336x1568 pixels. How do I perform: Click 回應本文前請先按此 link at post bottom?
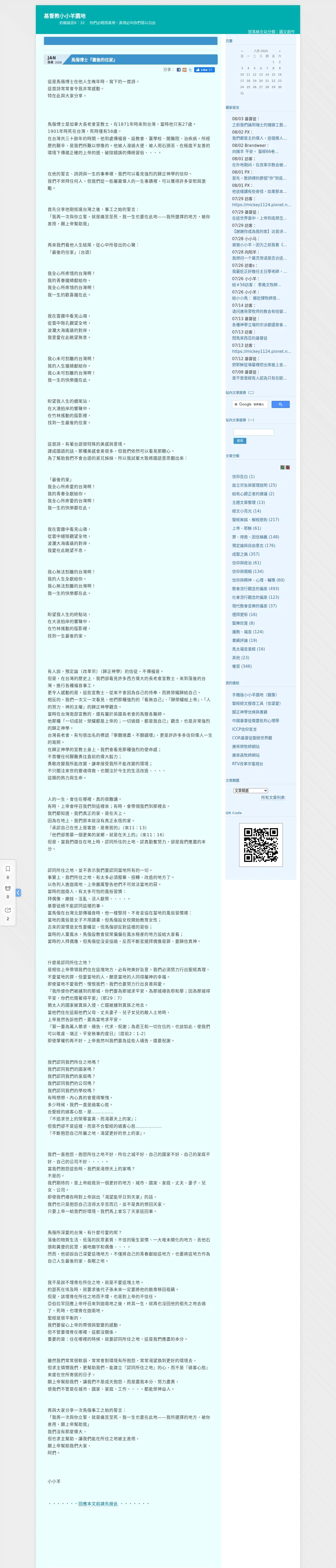tap(98, 1503)
